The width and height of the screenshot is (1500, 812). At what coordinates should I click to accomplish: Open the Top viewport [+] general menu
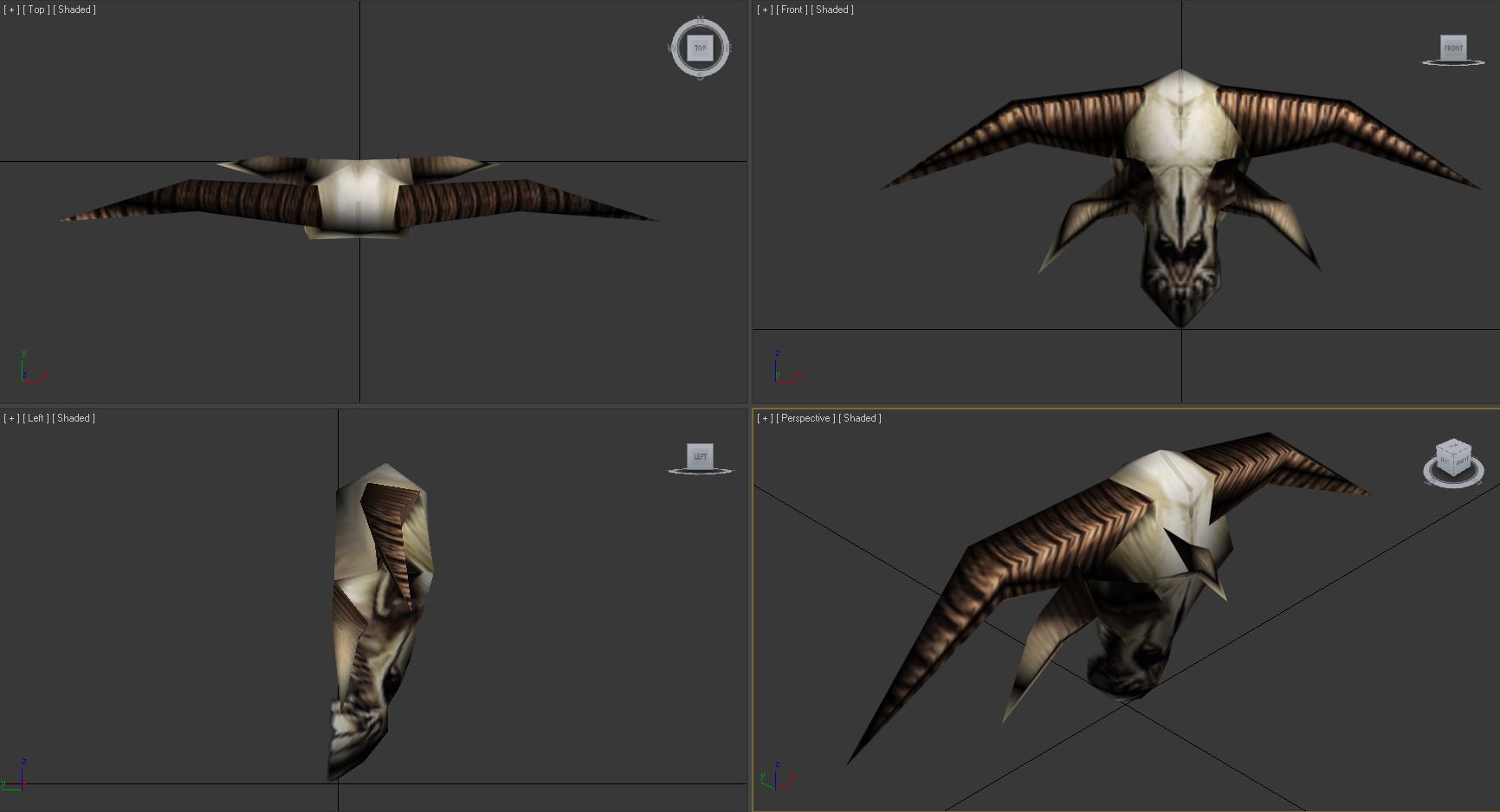[11, 10]
